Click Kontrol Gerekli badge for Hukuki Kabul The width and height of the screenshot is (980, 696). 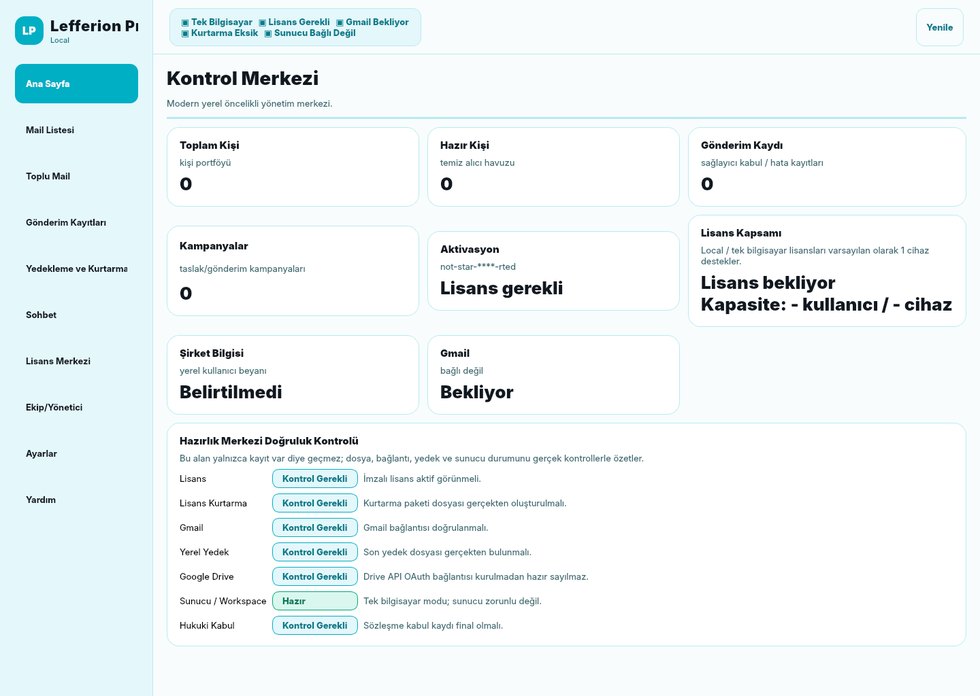coord(315,625)
